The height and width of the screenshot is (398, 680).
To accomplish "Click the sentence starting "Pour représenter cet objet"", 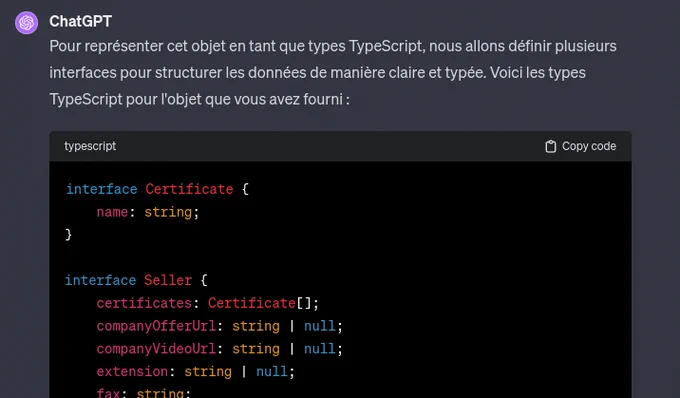I will (x=333, y=46).
